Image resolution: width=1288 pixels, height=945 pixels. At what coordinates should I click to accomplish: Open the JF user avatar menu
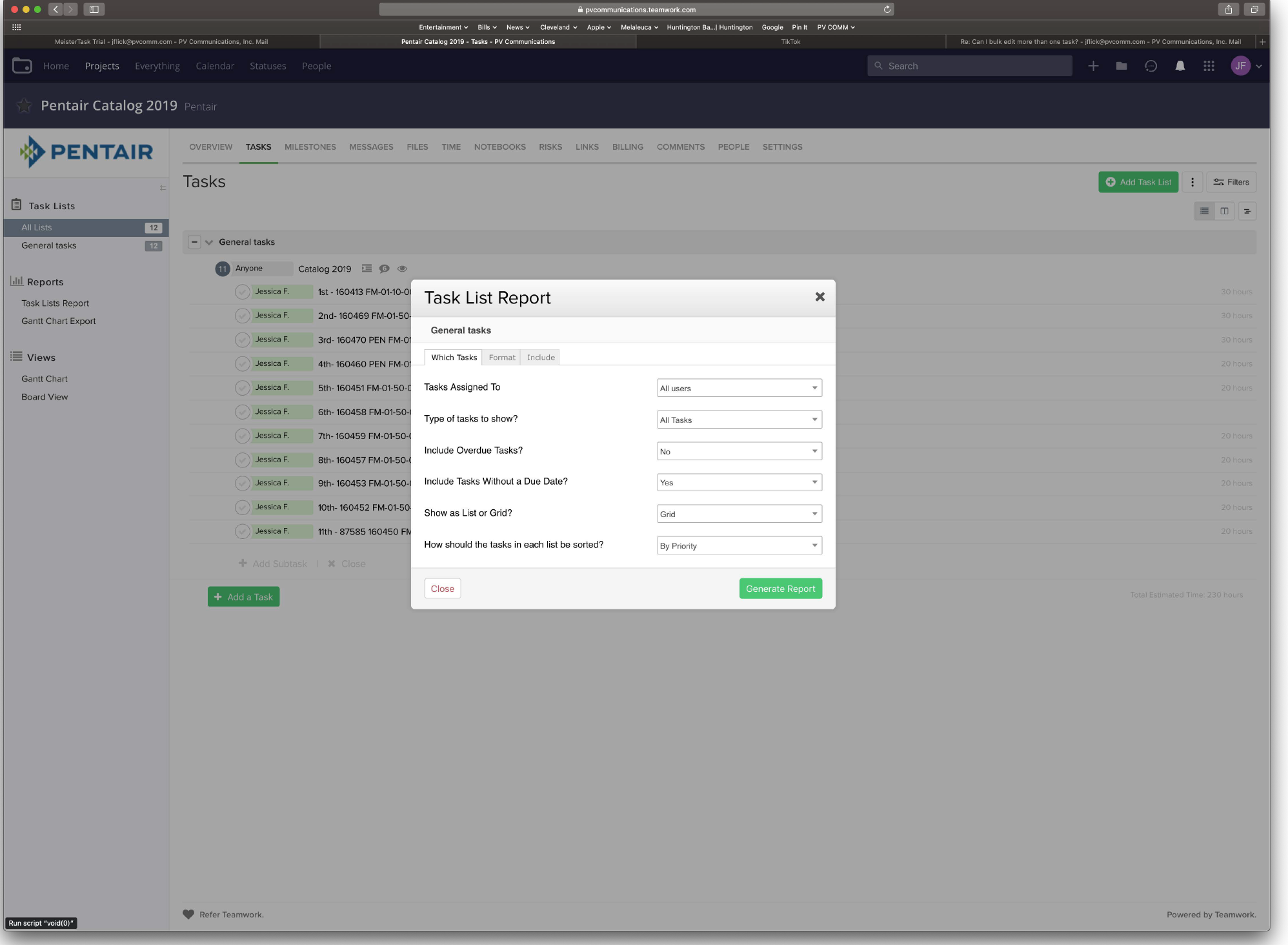tap(1240, 66)
